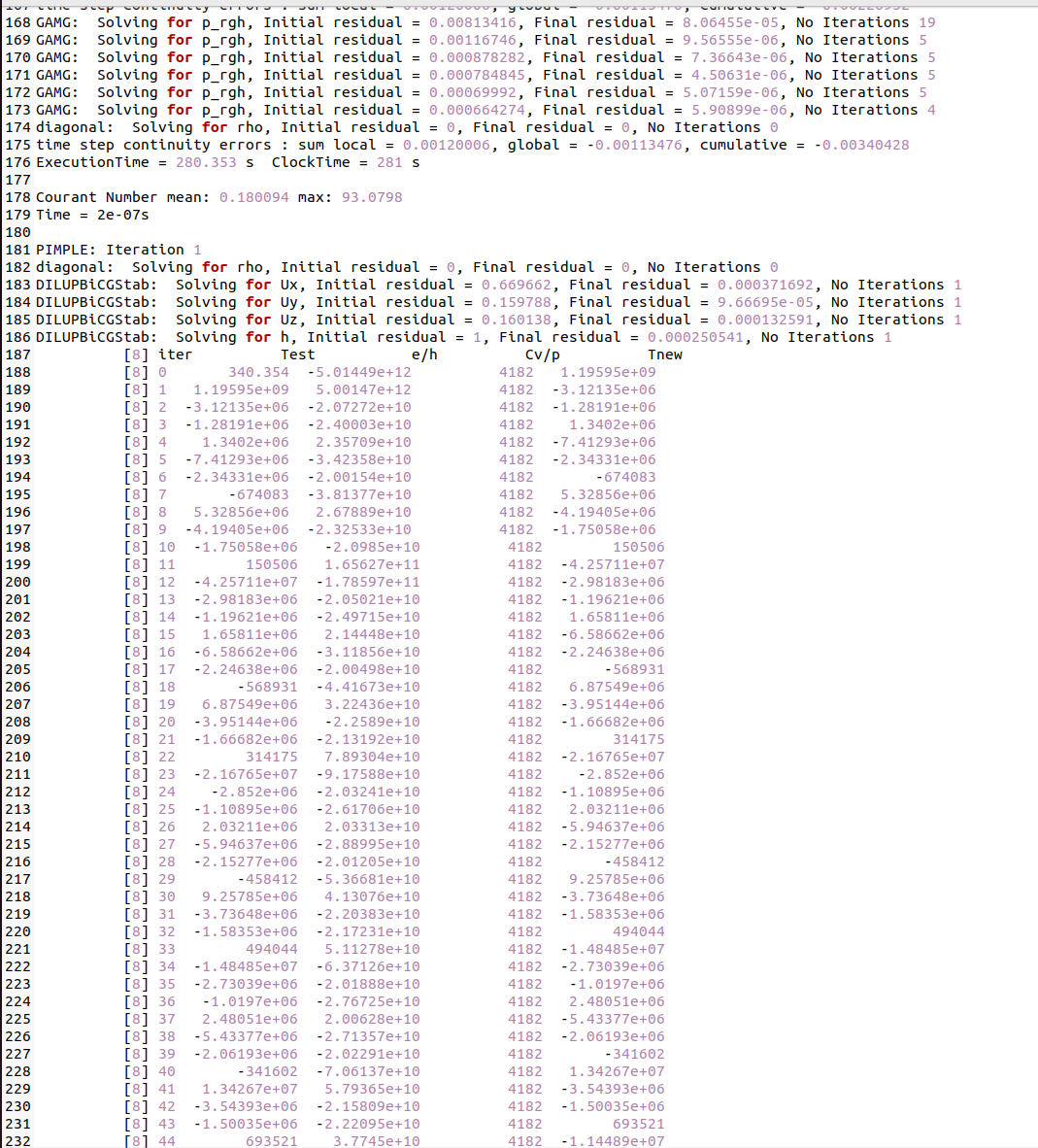1038x1148 pixels.
Task: Click the Test column header
Action: point(297,355)
